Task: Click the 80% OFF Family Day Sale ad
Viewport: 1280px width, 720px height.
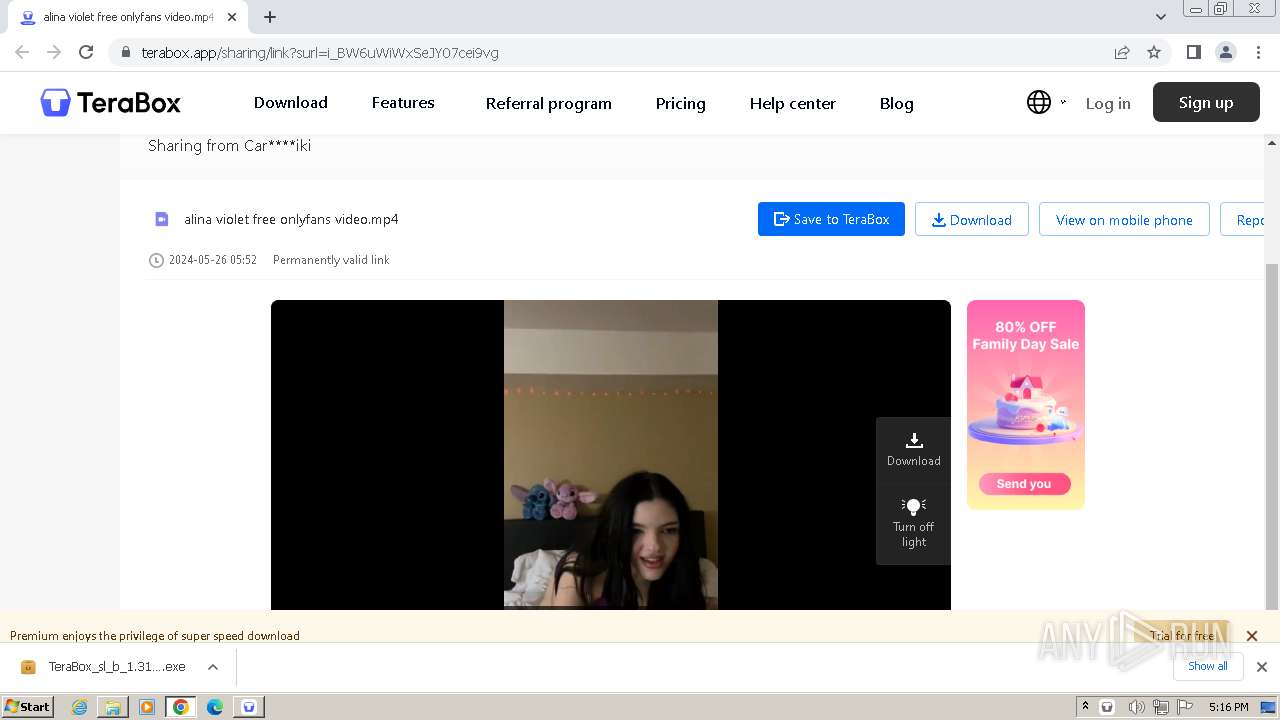Action: coord(1025,404)
